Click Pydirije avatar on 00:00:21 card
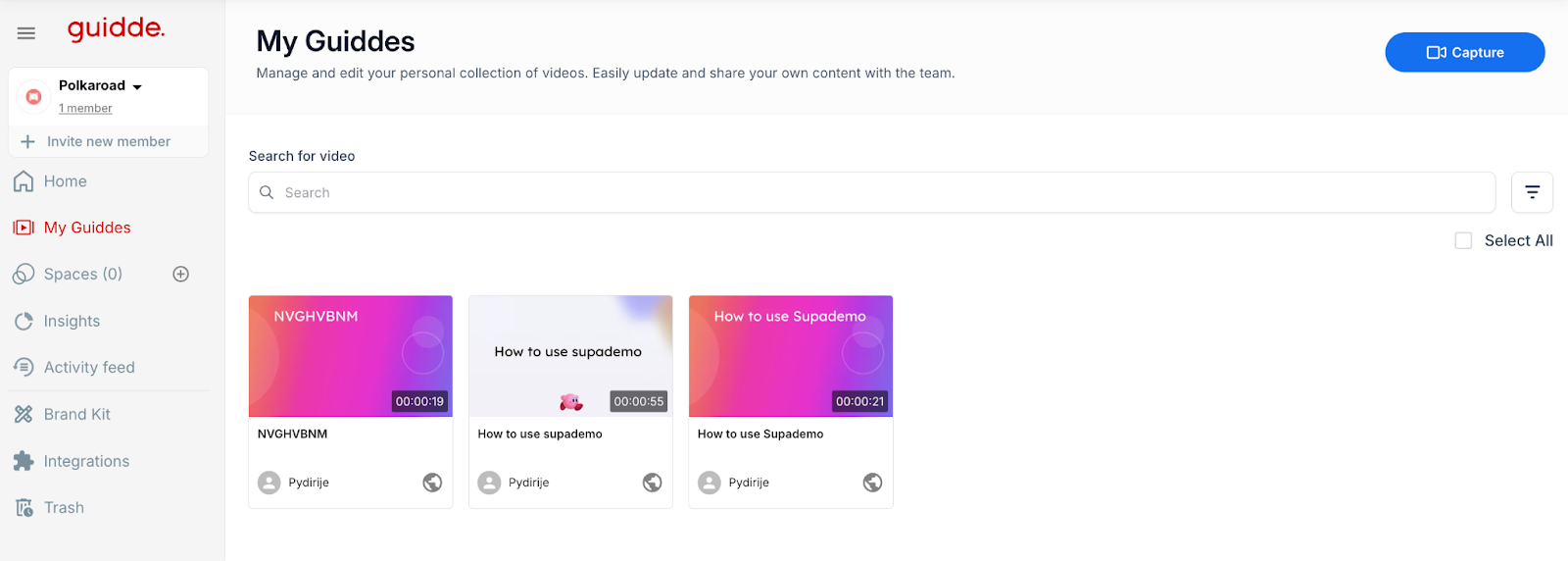 [x=710, y=483]
